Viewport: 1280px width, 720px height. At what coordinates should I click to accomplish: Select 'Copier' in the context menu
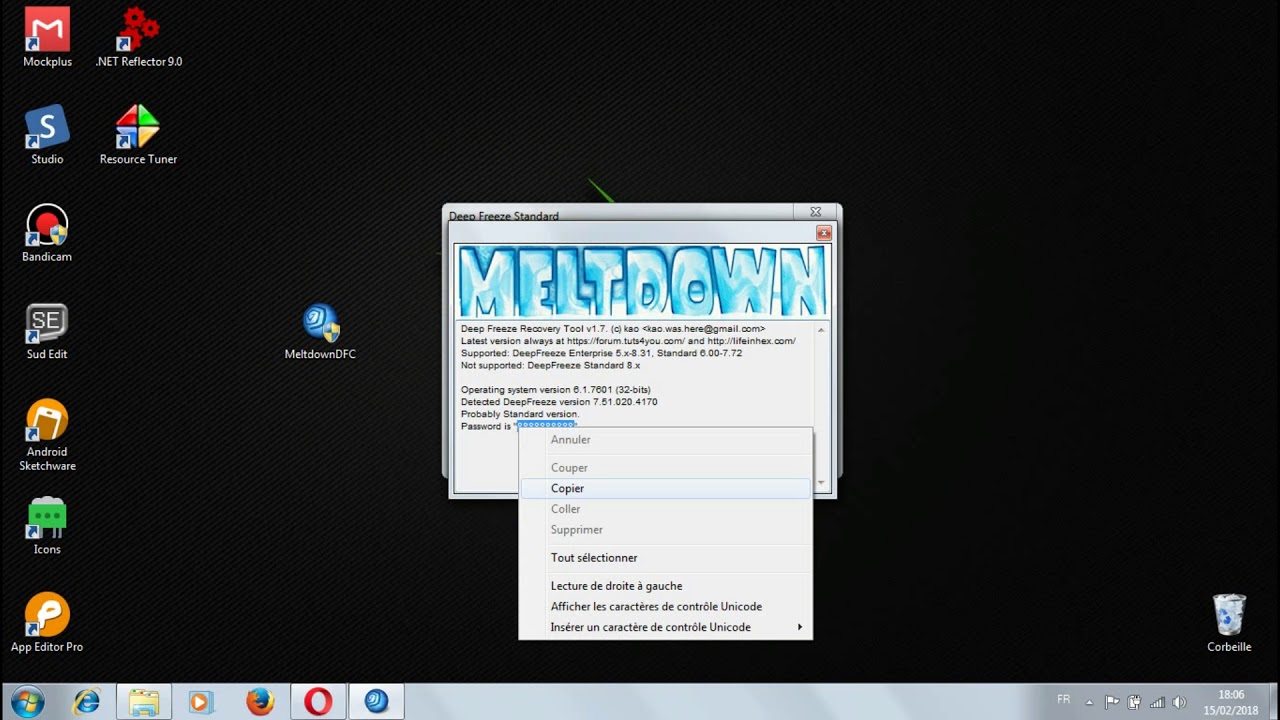click(567, 488)
